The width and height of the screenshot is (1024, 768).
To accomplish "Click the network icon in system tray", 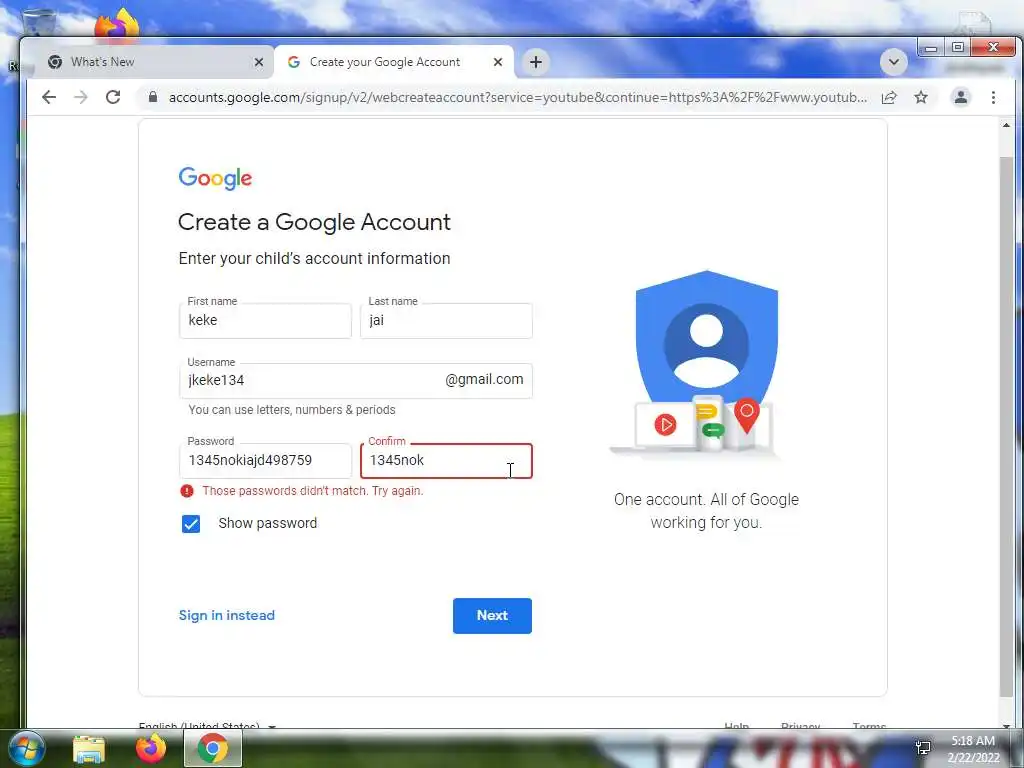I will point(923,748).
